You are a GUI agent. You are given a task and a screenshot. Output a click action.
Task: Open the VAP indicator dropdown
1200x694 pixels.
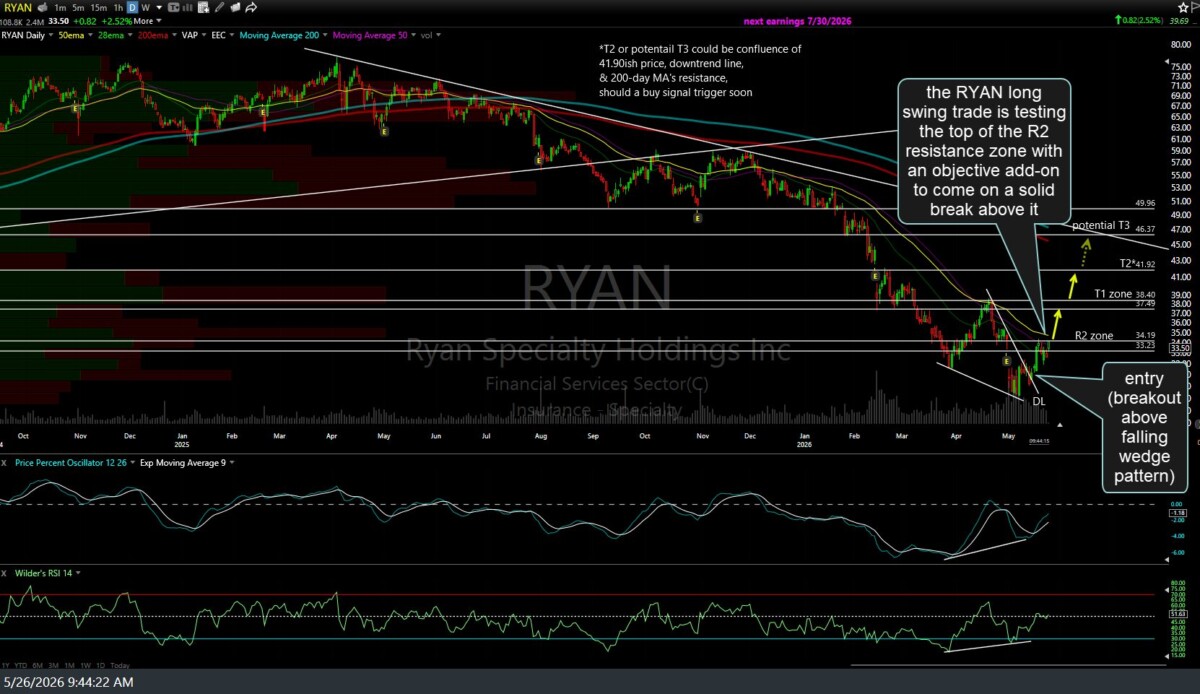(x=204, y=35)
